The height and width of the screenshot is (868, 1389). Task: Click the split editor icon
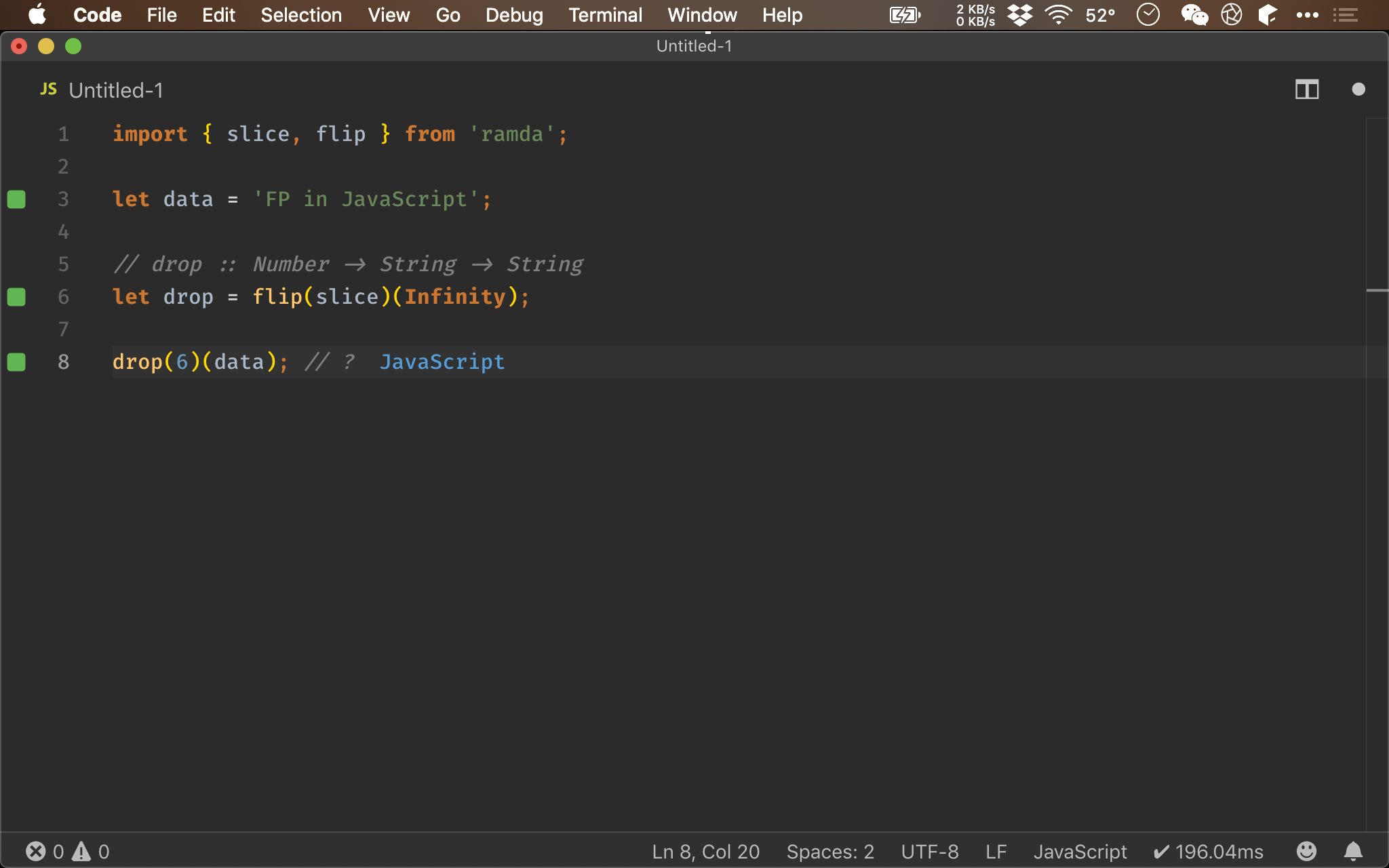tap(1307, 89)
